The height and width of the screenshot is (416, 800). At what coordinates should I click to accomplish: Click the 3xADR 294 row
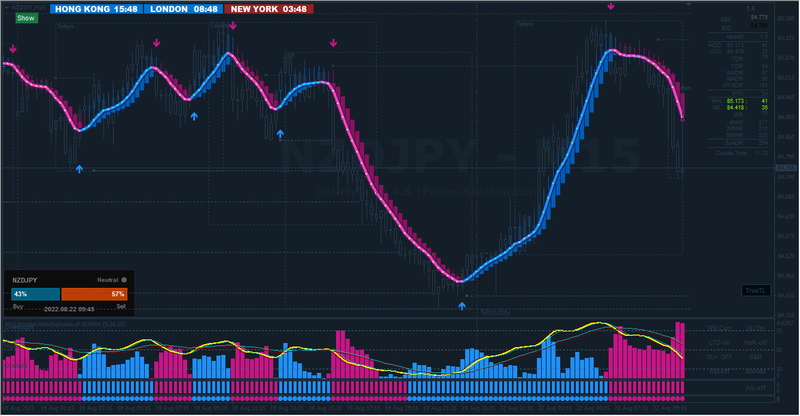point(747,142)
